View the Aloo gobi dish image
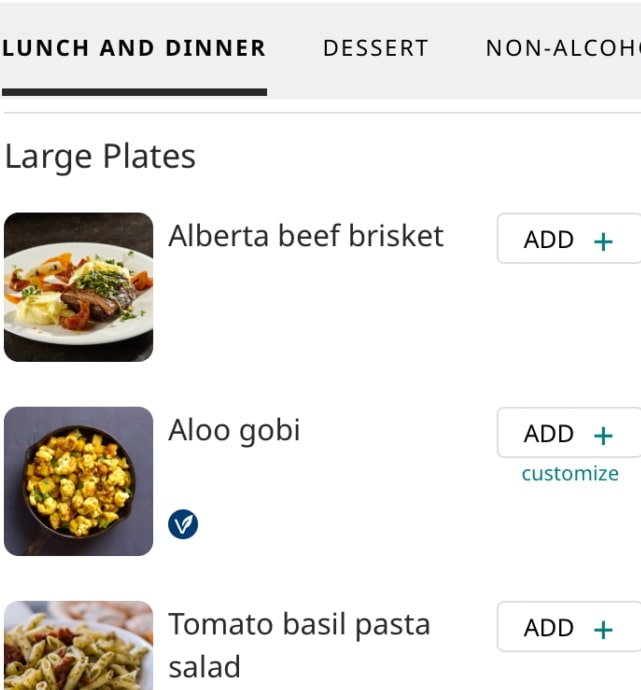Screen dimensions: 641x690 tap(79, 481)
